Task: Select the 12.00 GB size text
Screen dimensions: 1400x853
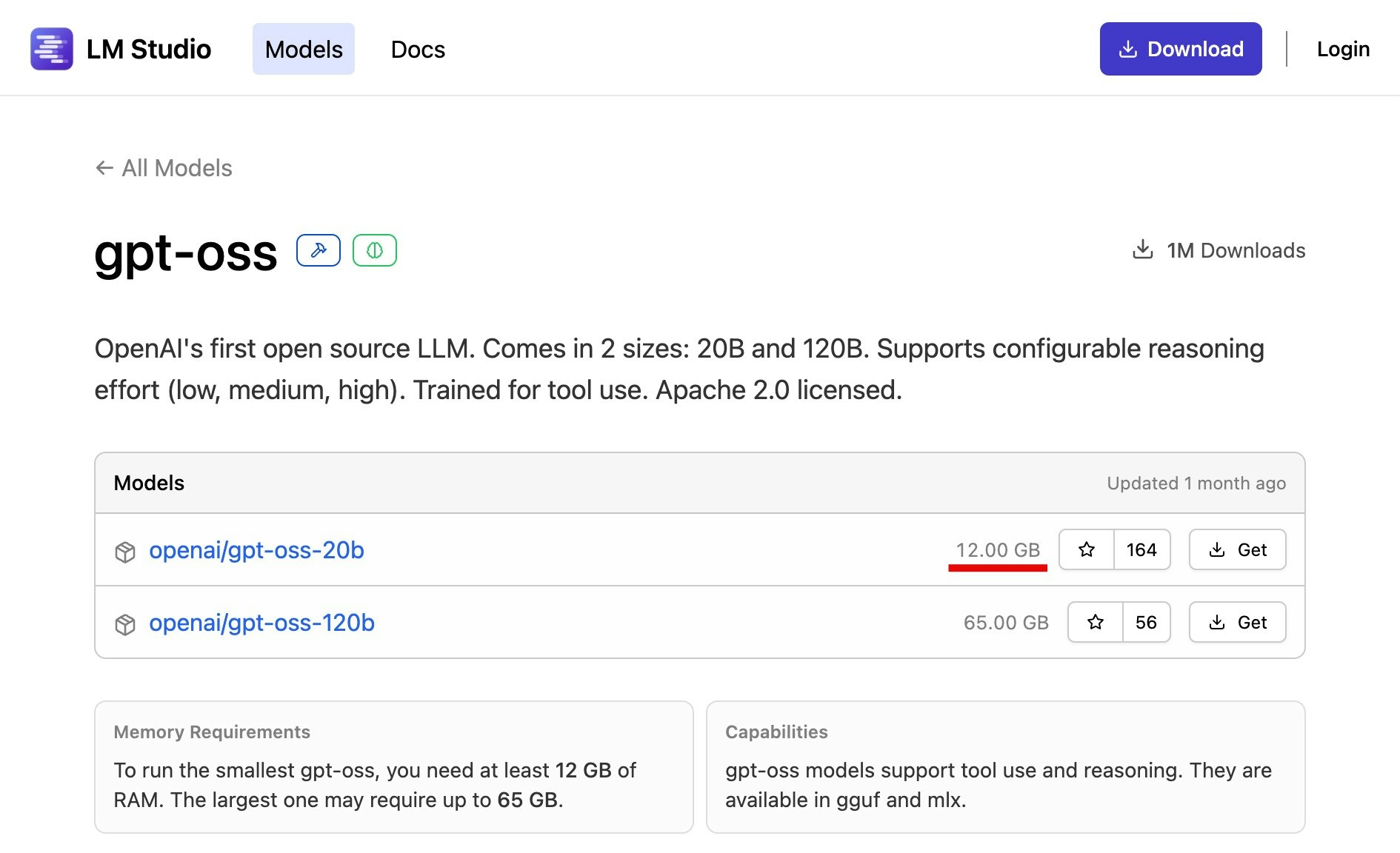Action: click(998, 550)
